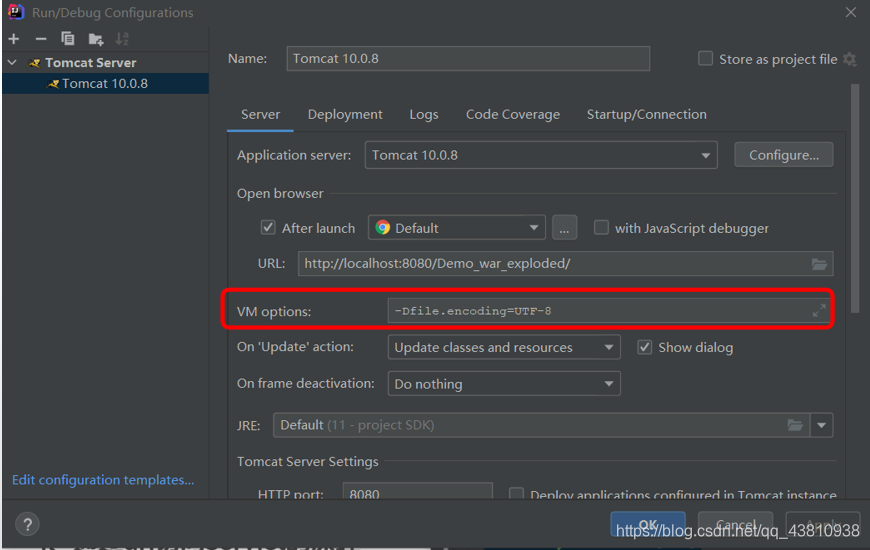
Task: Click the URL input field
Action: pos(565,264)
